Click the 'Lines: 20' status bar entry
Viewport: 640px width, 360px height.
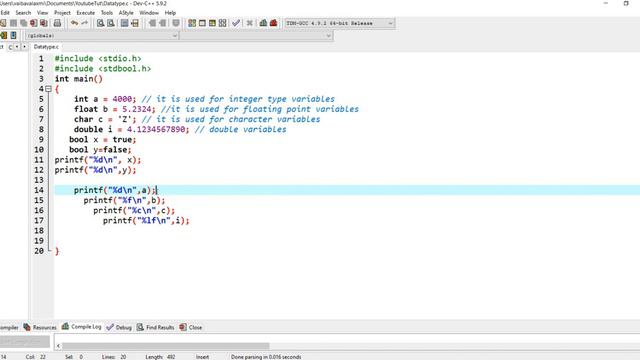click(x=114, y=357)
